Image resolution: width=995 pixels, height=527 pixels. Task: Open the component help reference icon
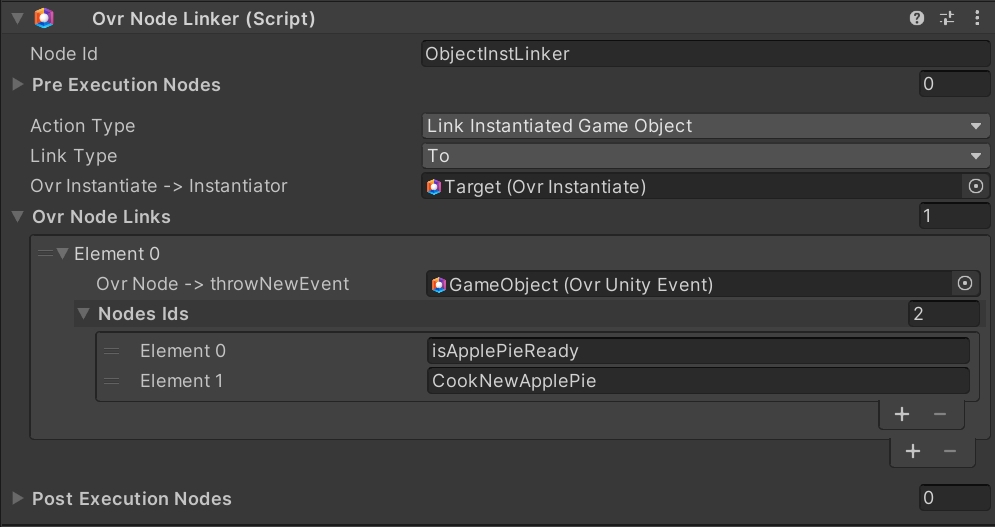[x=917, y=18]
